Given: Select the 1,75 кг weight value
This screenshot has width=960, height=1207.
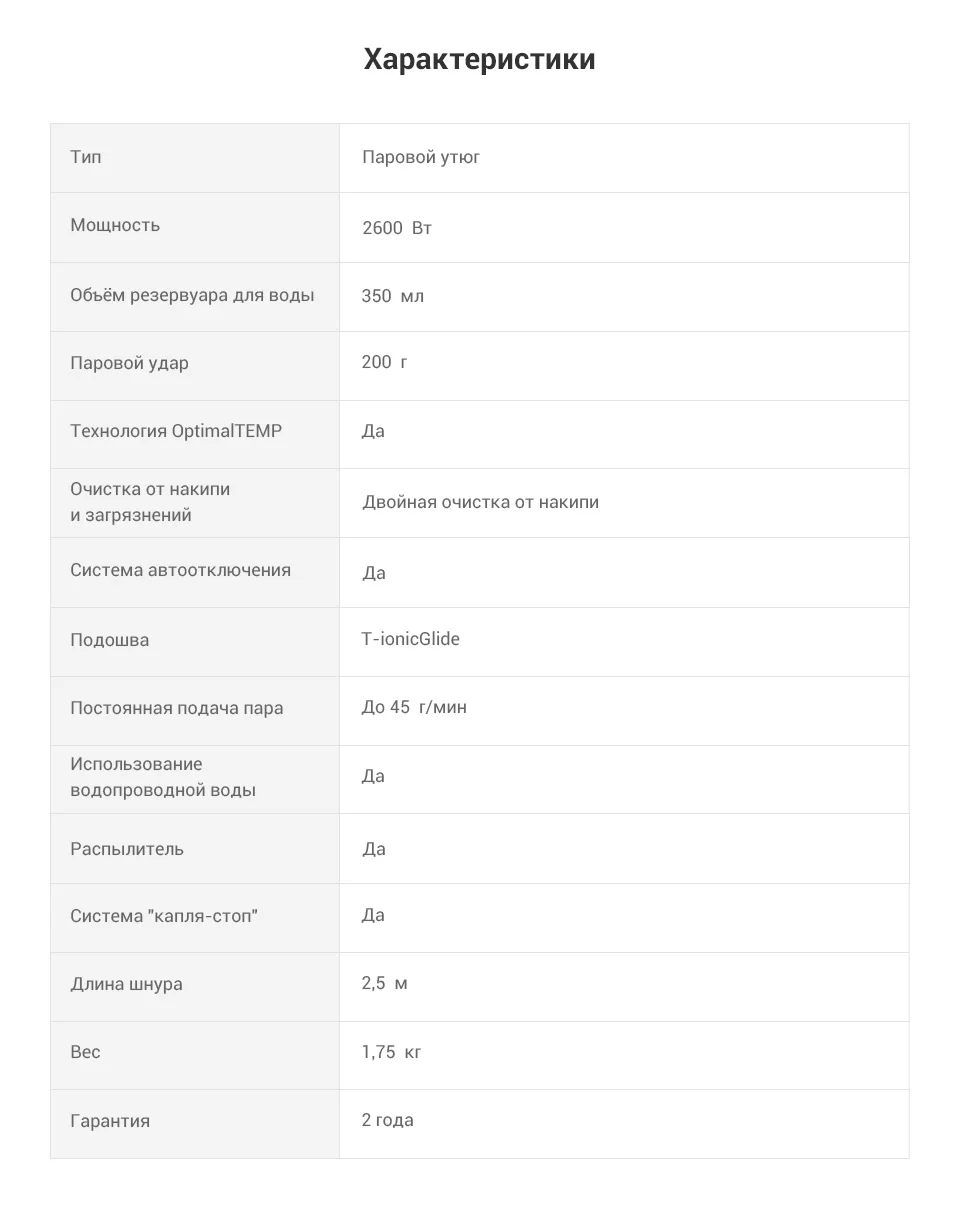Looking at the screenshot, I should pos(392,1052).
